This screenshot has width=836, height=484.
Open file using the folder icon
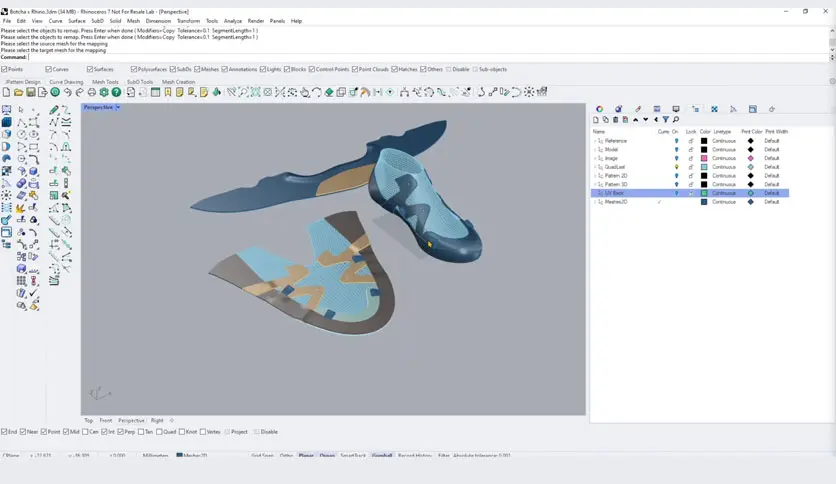[x=18, y=92]
